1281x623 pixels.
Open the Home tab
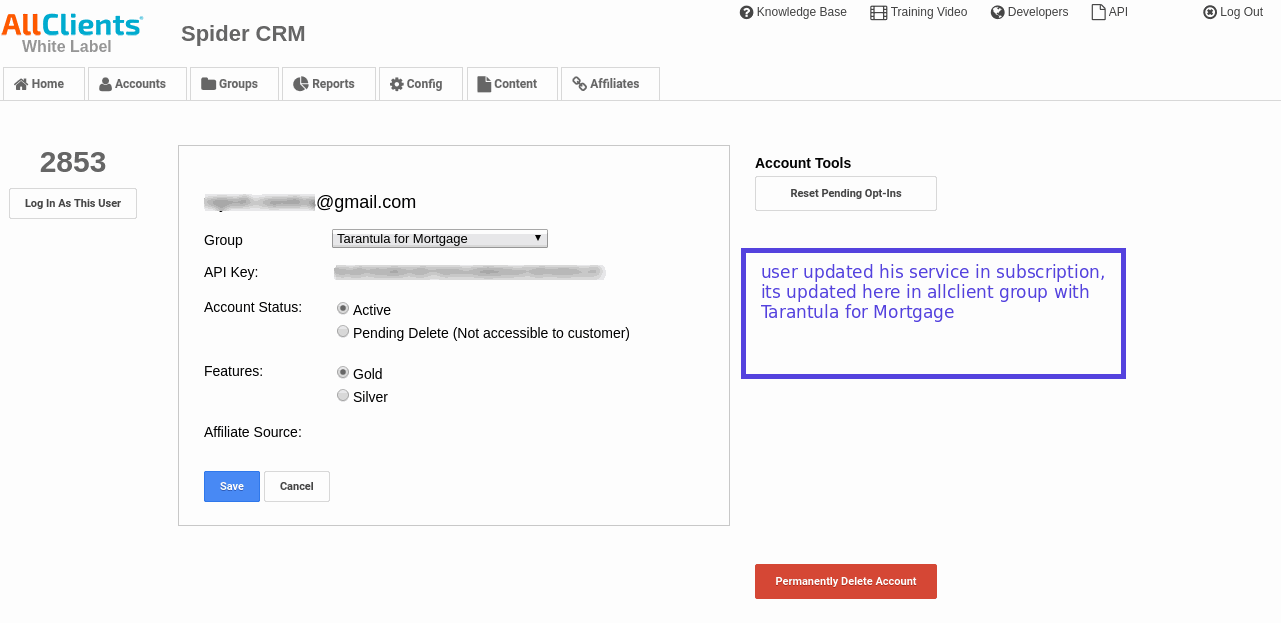click(x=43, y=84)
